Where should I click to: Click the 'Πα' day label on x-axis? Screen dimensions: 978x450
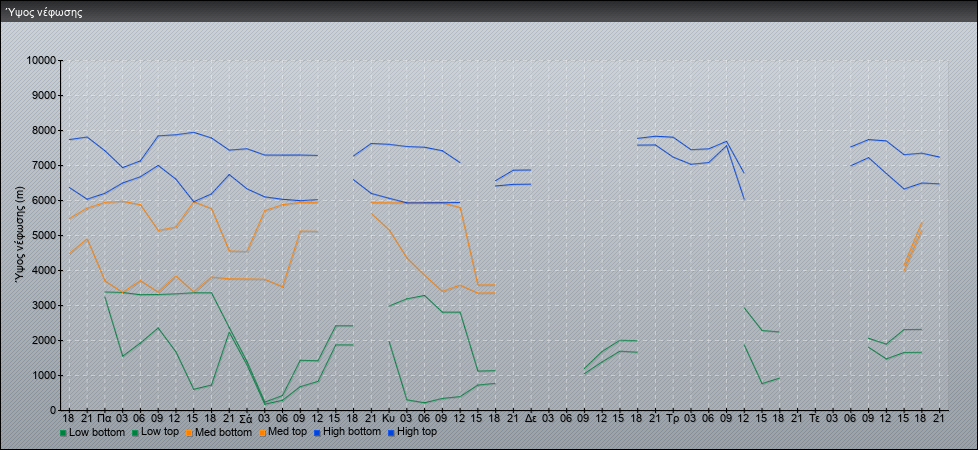[104, 418]
